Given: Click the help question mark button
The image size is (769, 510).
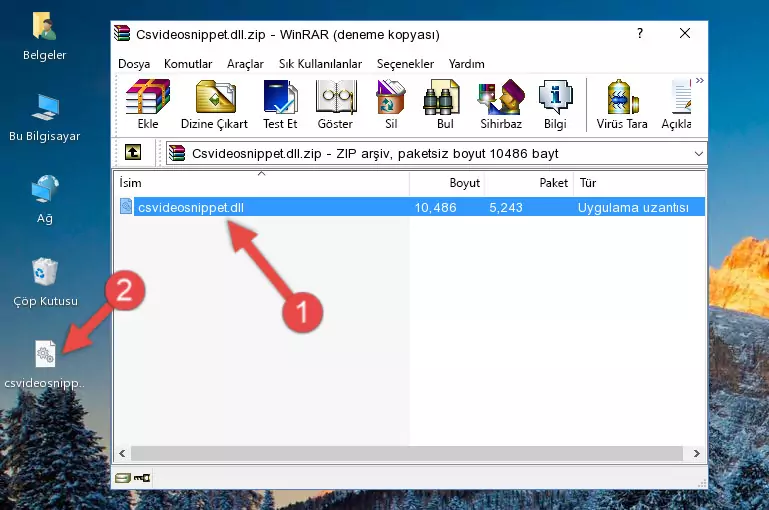Looking at the screenshot, I should (x=640, y=33).
